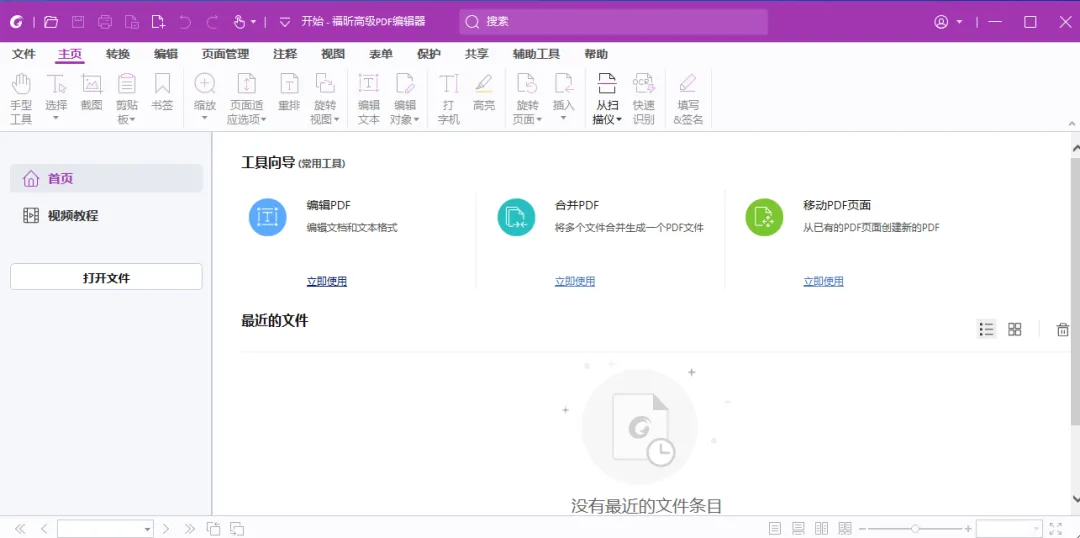Click the last page navigation arrow

(190, 529)
